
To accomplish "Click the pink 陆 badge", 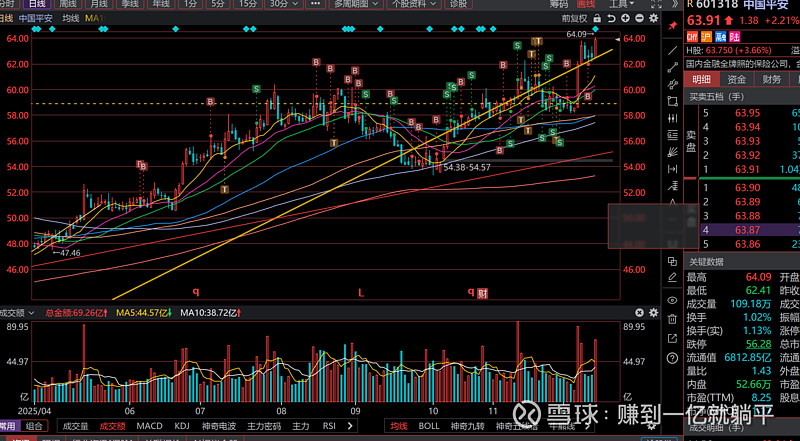I will pyautogui.click(x=735, y=37).
